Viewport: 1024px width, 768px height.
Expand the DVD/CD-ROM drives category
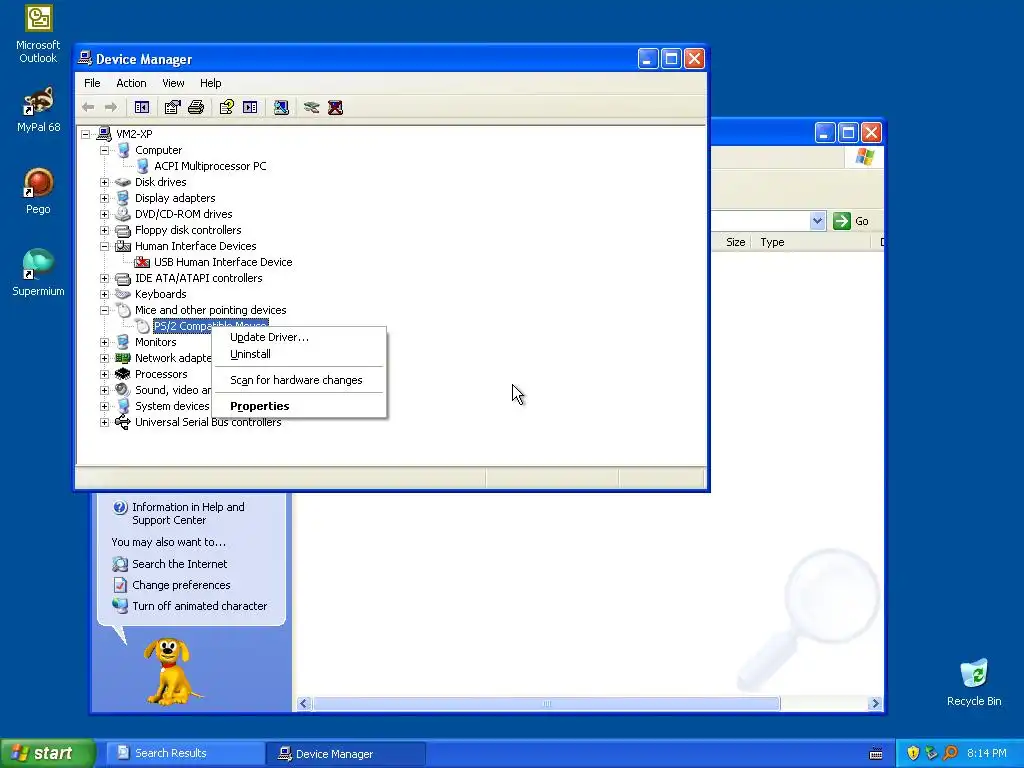click(x=104, y=214)
